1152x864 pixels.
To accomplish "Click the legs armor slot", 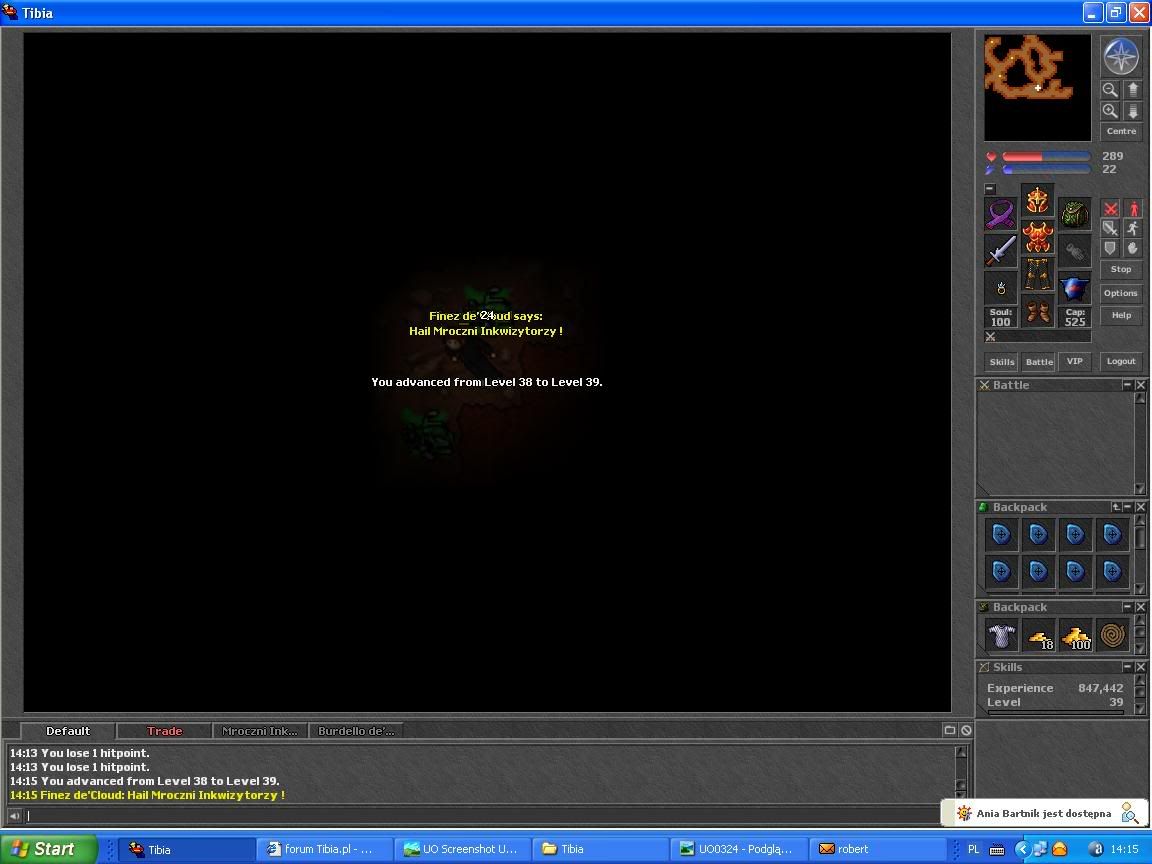I will tap(1037, 273).
